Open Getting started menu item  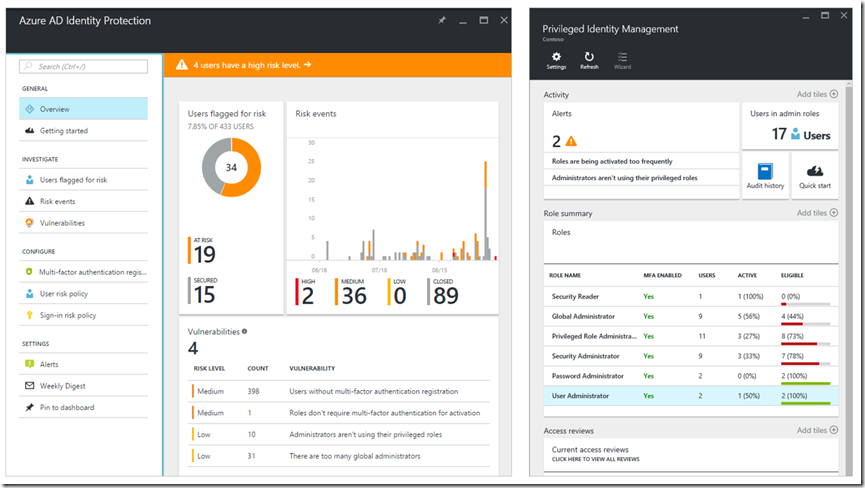click(x=83, y=131)
